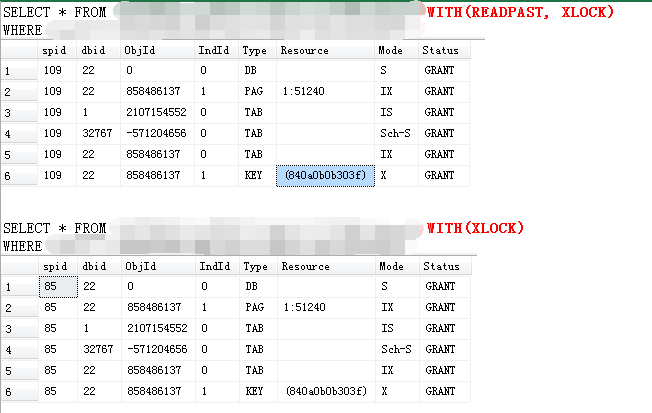652x413 pixels.
Task: Select the X mode cell in the spid 85 grid
Action: coord(385,391)
